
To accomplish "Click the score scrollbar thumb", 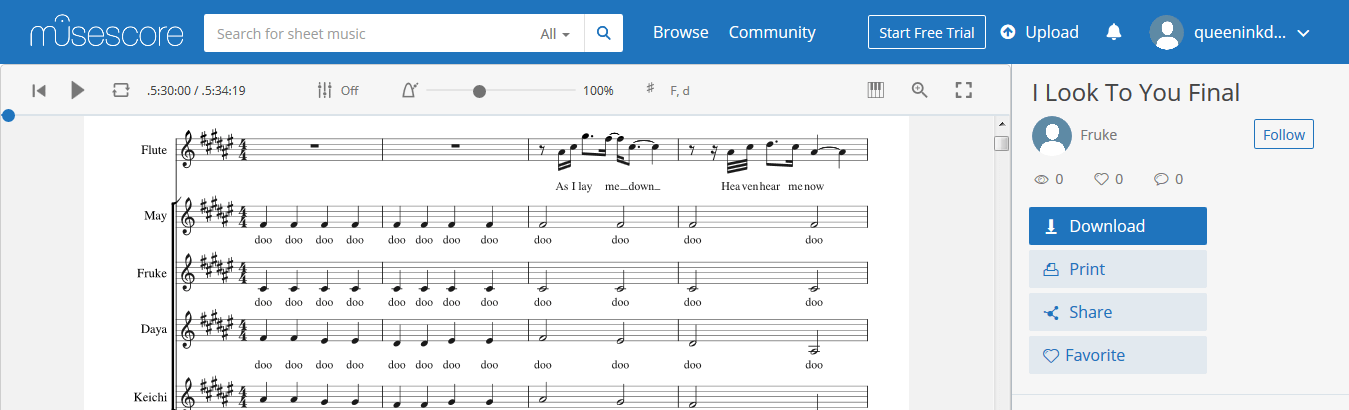I will (x=1001, y=143).
